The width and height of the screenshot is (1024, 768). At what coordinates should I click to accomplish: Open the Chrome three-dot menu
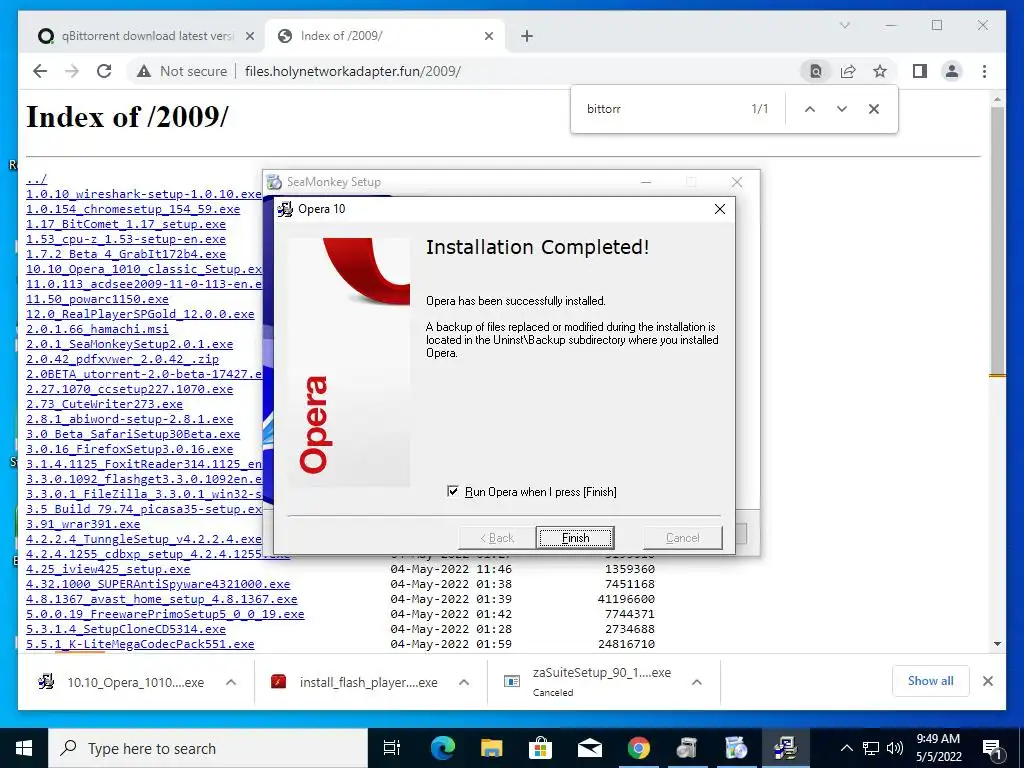point(984,71)
